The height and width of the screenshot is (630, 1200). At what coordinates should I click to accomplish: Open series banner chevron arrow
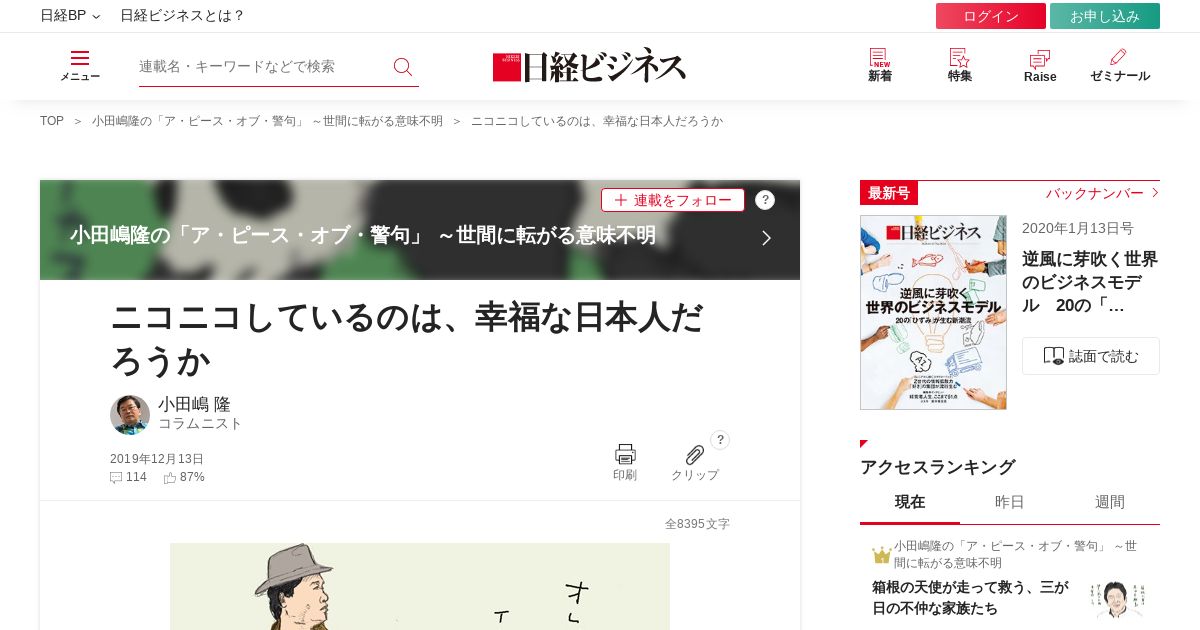pyautogui.click(x=766, y=238)
